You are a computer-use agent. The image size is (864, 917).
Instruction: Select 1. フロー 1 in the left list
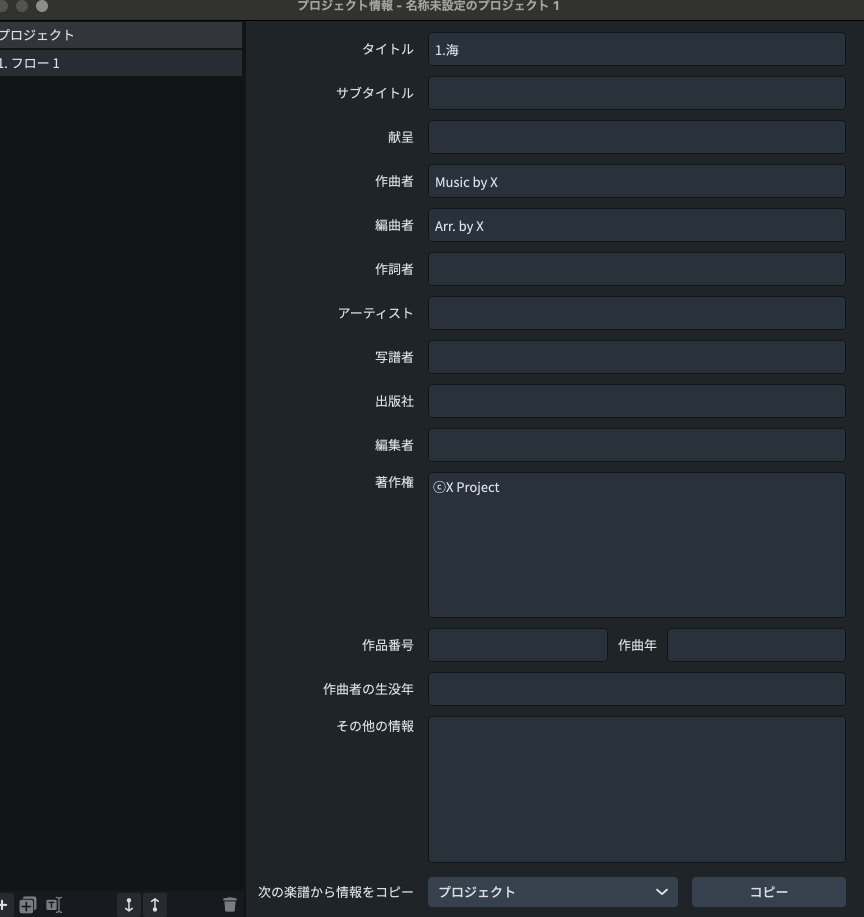120,64
